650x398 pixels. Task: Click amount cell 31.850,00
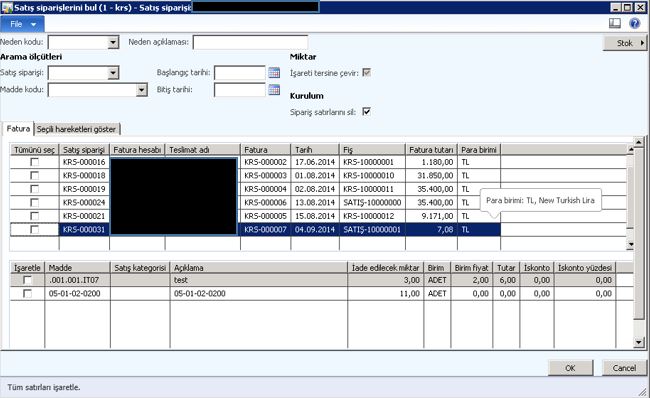431,175
